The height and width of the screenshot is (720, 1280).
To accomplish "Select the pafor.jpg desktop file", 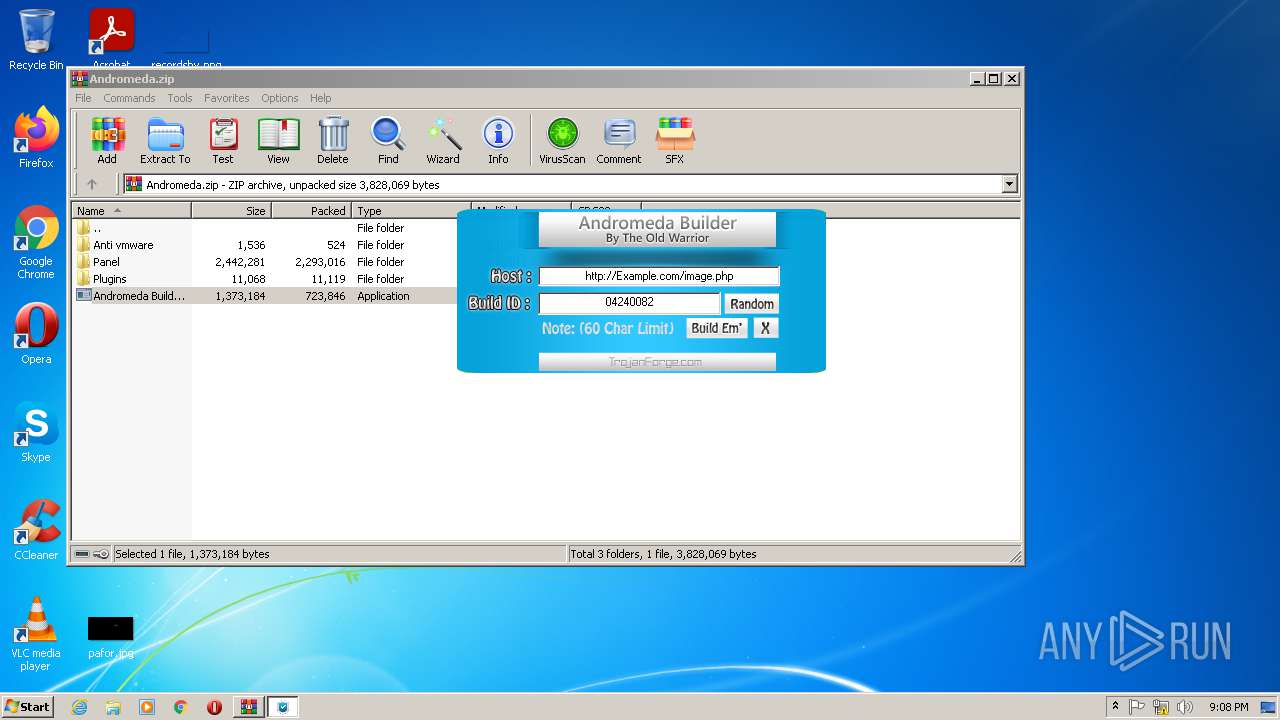I will [110, 637].
